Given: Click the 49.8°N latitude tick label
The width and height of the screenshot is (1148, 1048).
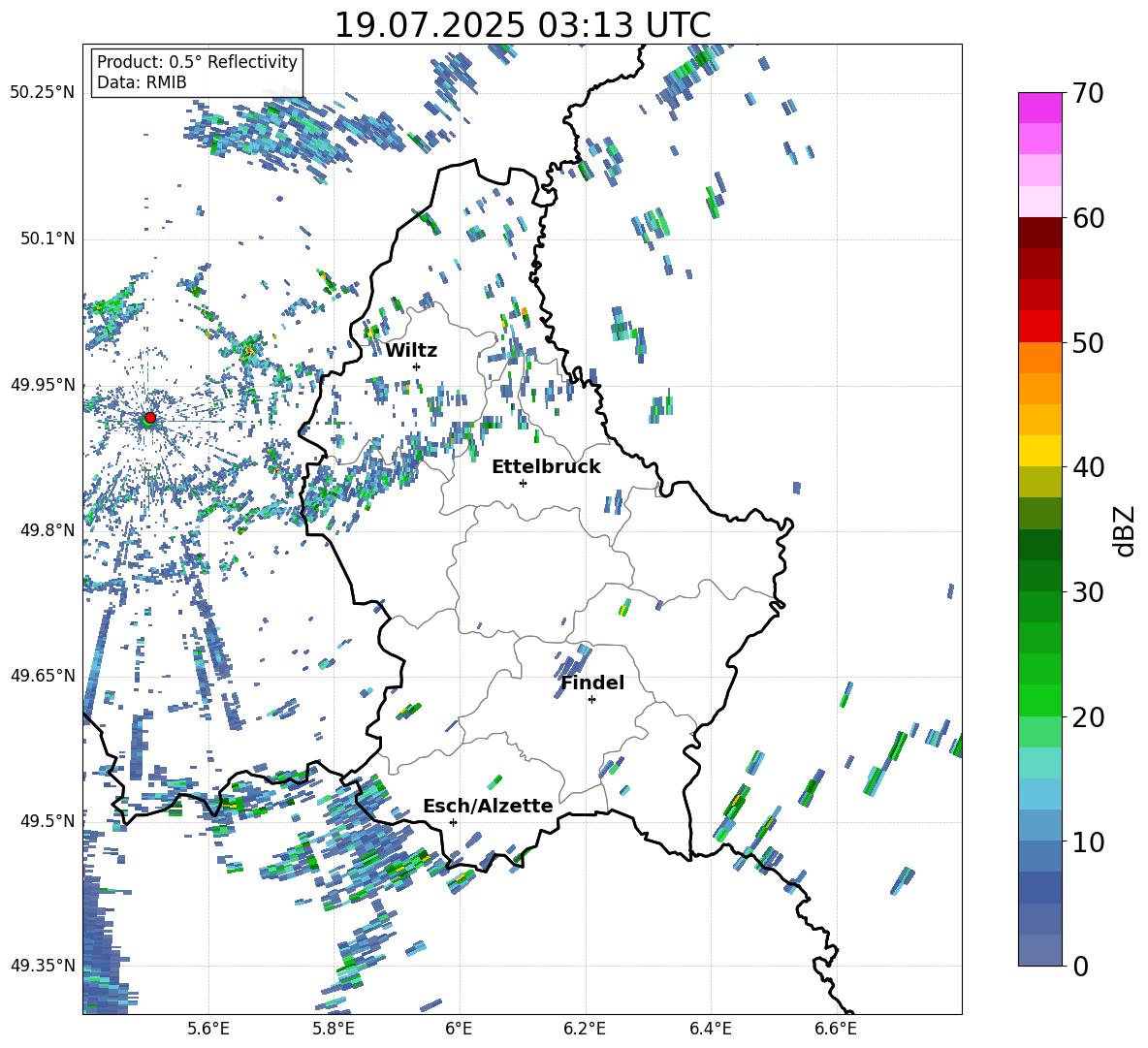Looking at the screenshot, I should pyautogui.click(x=47, y=530).
